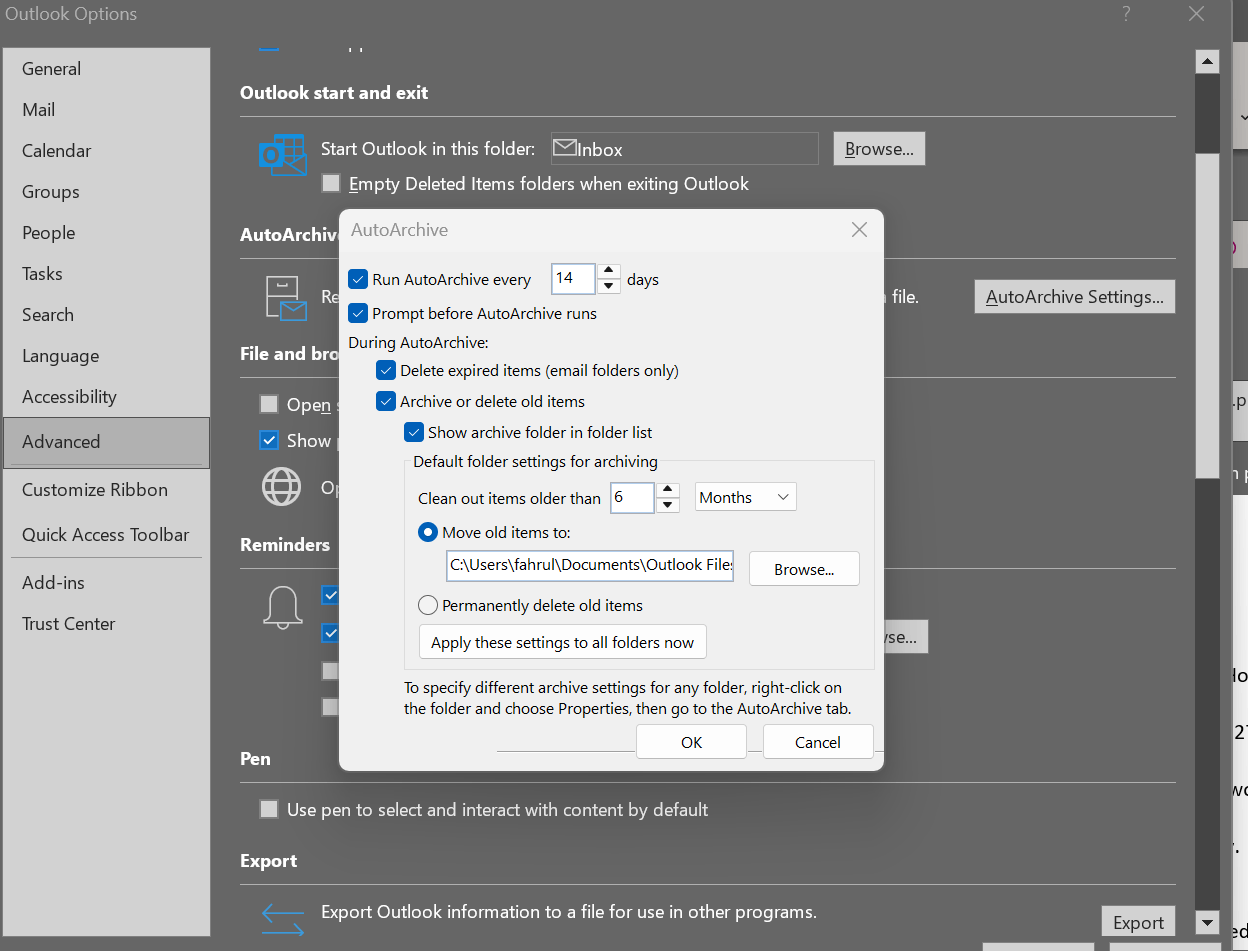Click the Help question mark icon
The image size is (1248, 951).
(x=1126, y=14)
